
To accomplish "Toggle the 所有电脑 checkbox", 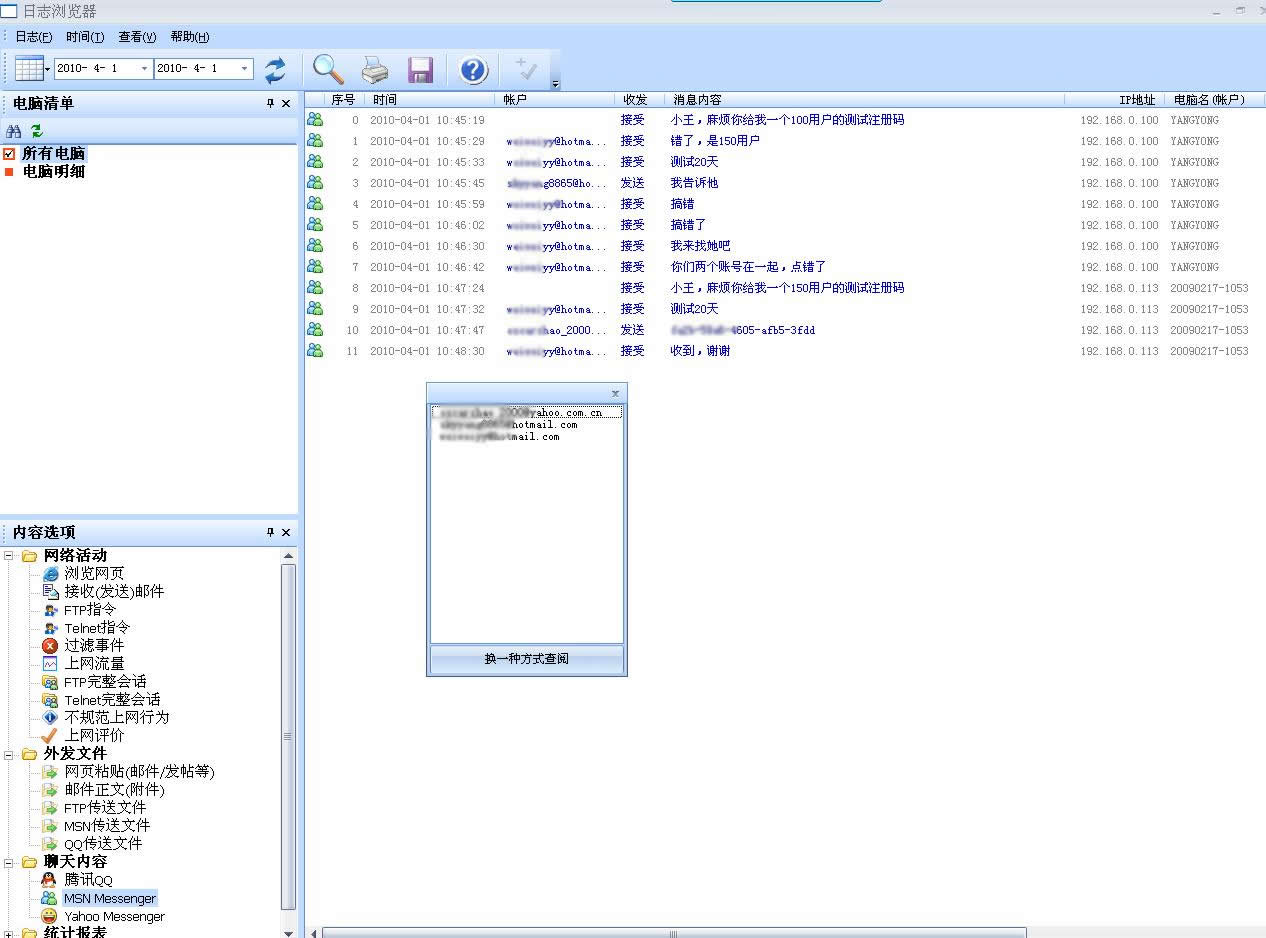I will click(9, 153).
